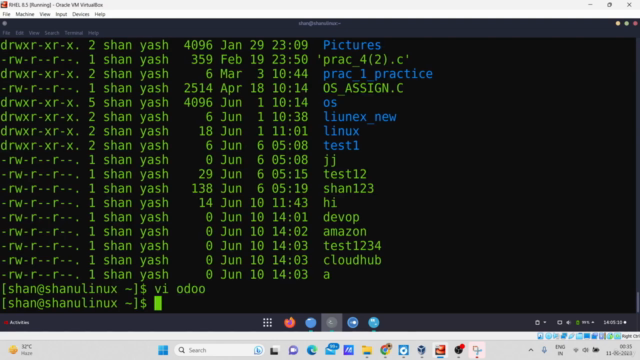Open the GNOME battery and system menu
Screen dimensions: 640x360
[585, 322]
